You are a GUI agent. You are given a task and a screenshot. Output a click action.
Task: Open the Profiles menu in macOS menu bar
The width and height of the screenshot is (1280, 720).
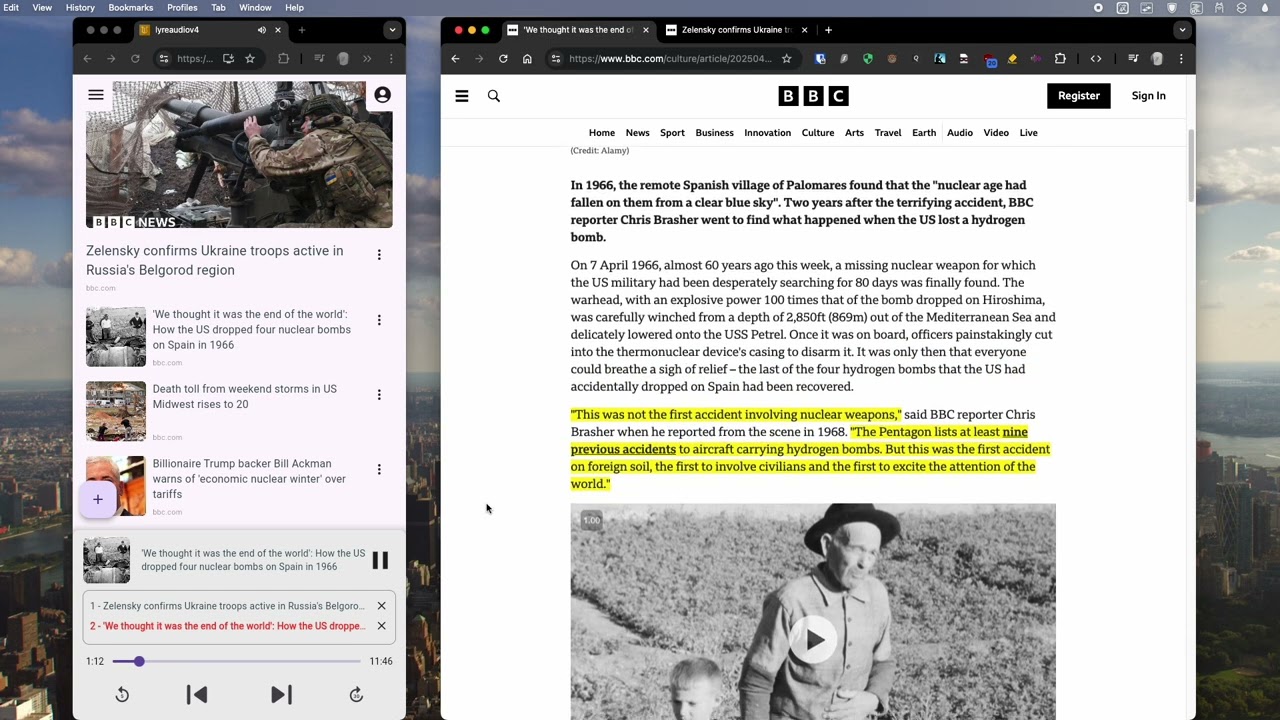tap(182, 7)
